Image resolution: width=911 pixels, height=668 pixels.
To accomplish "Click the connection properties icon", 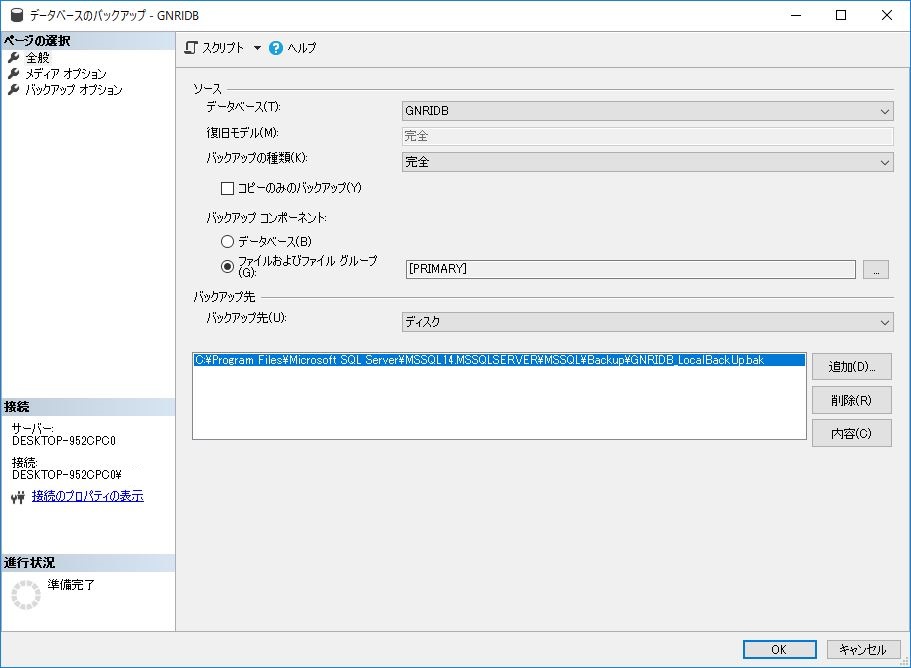I will [17, 497].
